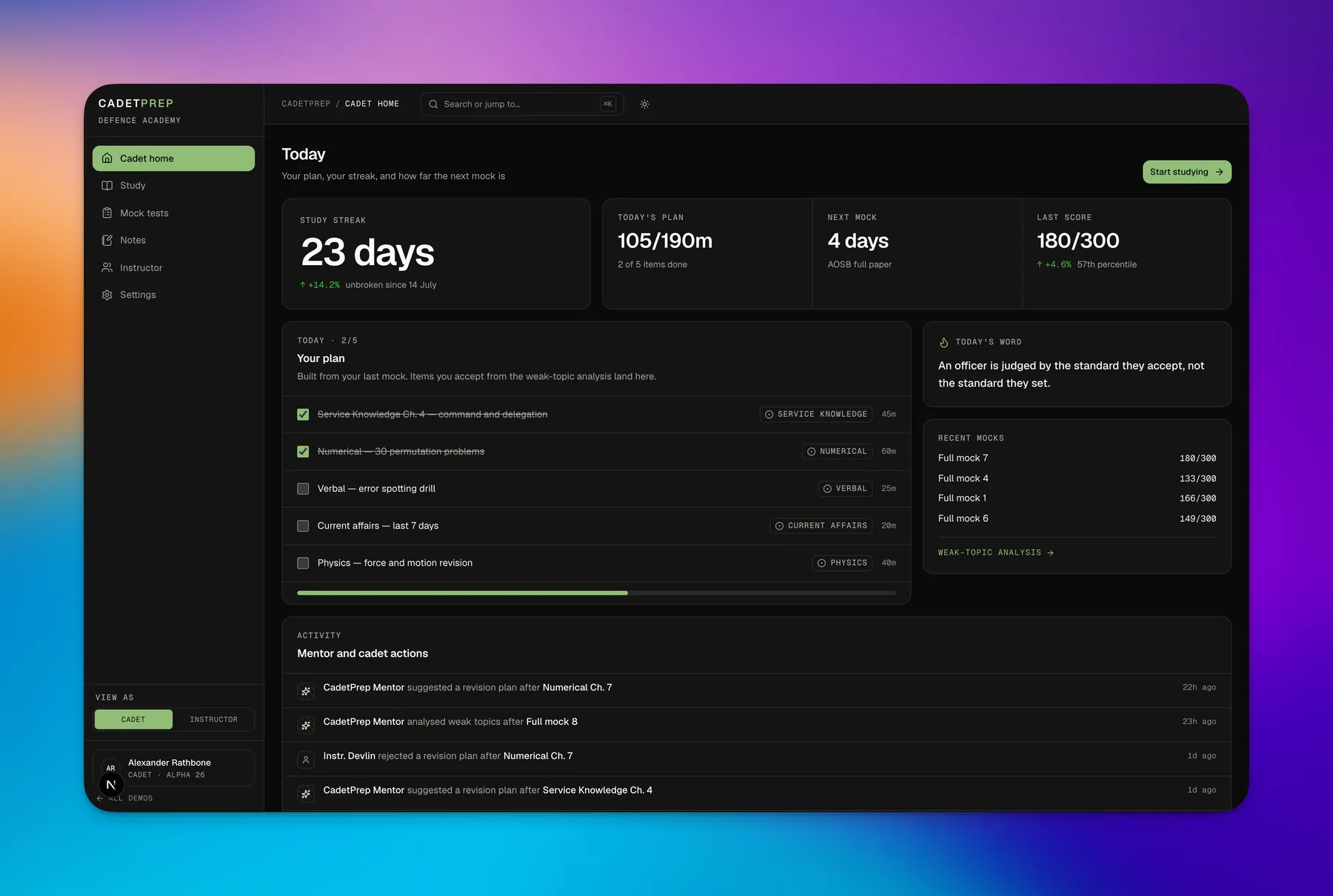This screenshot has width=1333, height=896.
Task: Click the Study book icon
Action: click(107, 186)
